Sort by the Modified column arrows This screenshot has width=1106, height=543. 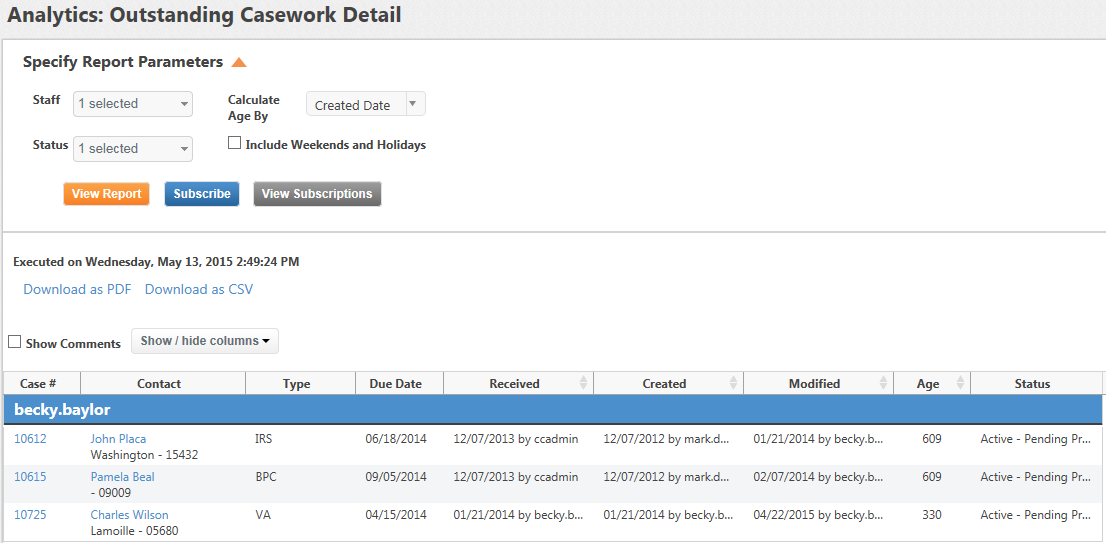pos(884,383)
